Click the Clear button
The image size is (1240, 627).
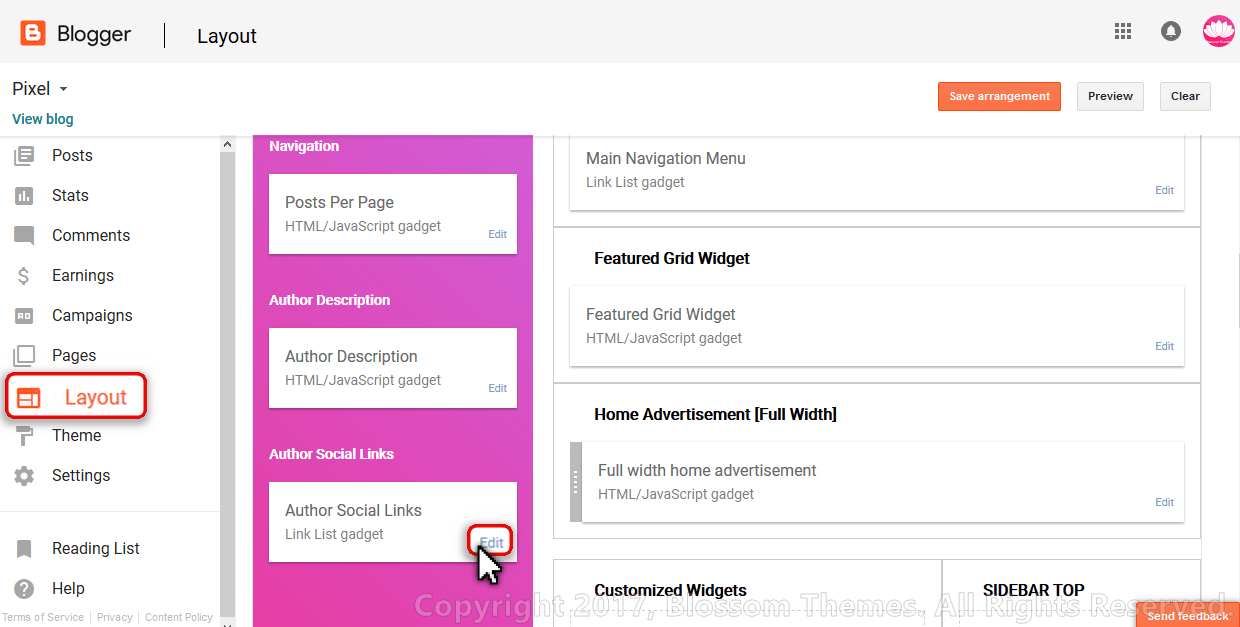pyautogui.click(x=1185, y=96)
